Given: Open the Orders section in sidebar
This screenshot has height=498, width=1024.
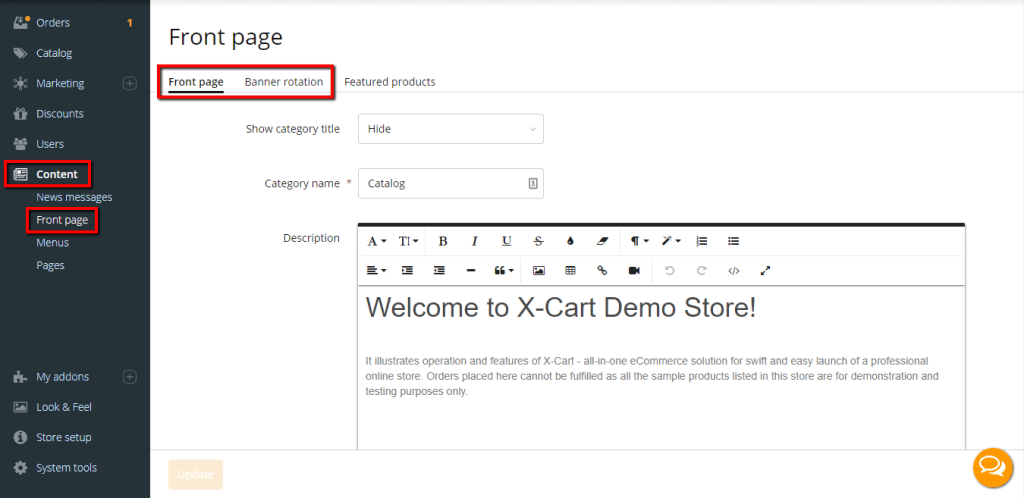Looking at the screenshot, I should coord(53,23).
